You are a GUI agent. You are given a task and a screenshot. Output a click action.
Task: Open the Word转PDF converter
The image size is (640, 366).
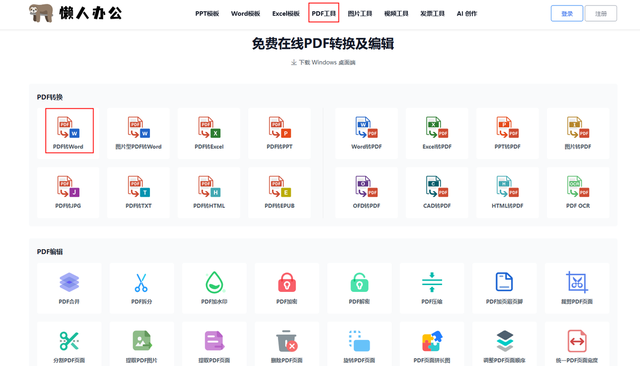pos(367,133)
